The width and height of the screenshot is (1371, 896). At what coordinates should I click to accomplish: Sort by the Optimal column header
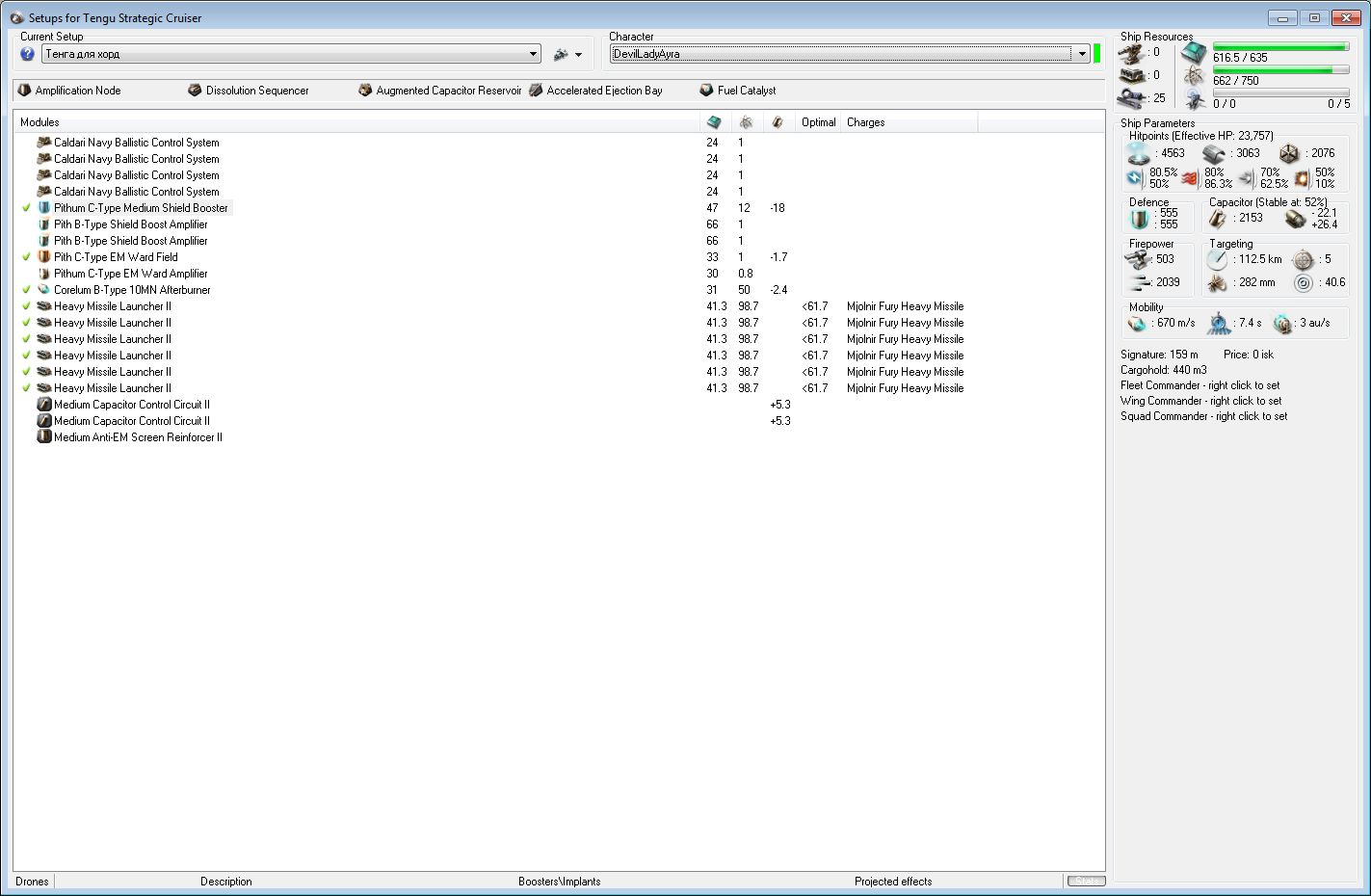point(818,122)
